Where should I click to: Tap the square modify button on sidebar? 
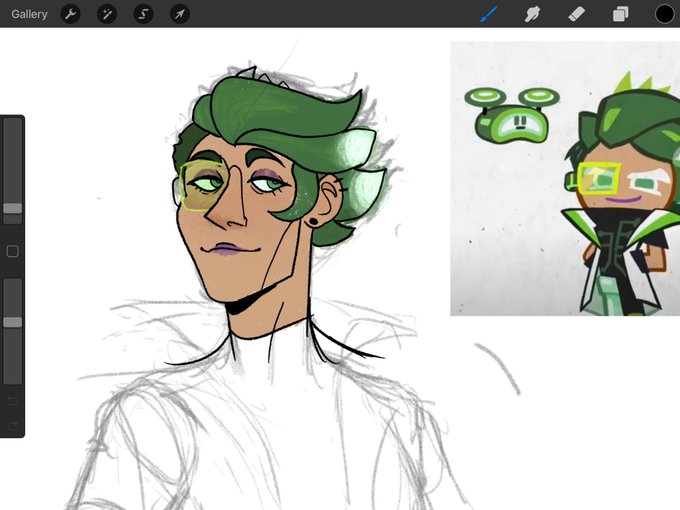pos(13,251)
